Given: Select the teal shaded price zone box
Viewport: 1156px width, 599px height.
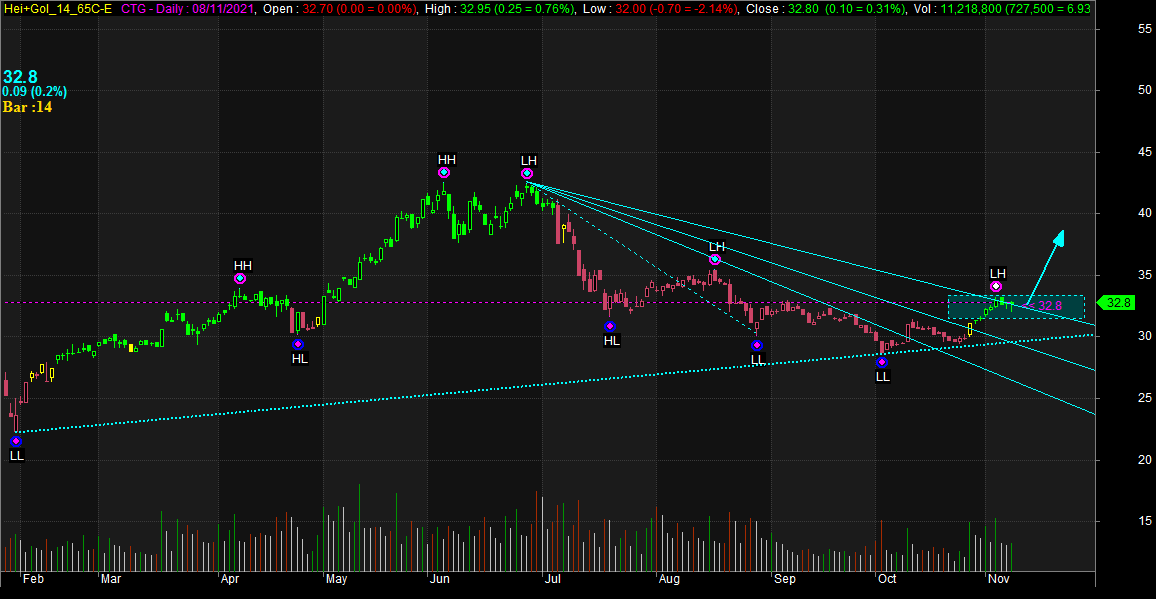Looking at the screenshot, I should (1015, 307).
